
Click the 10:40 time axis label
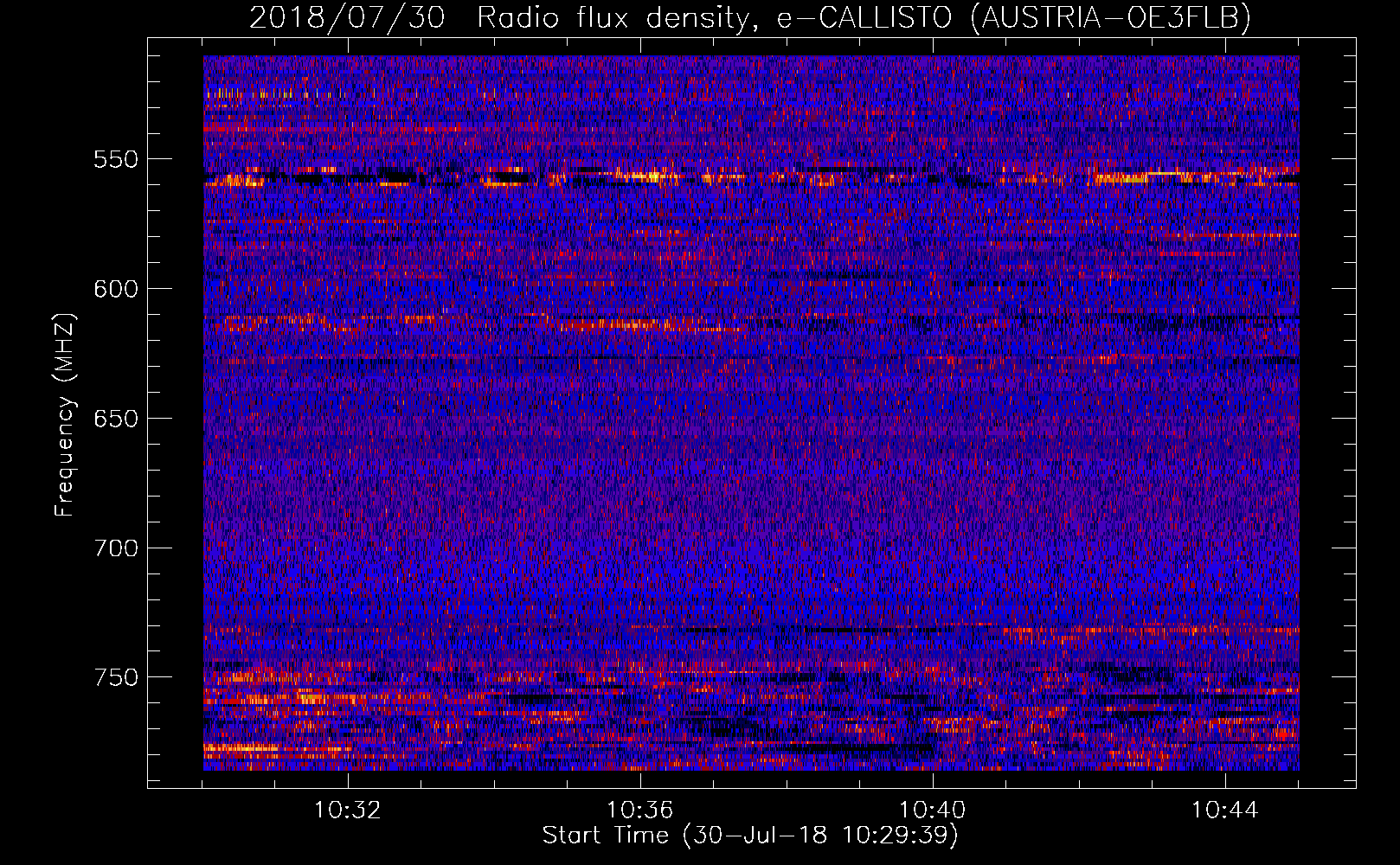click(x=933, y=811)
